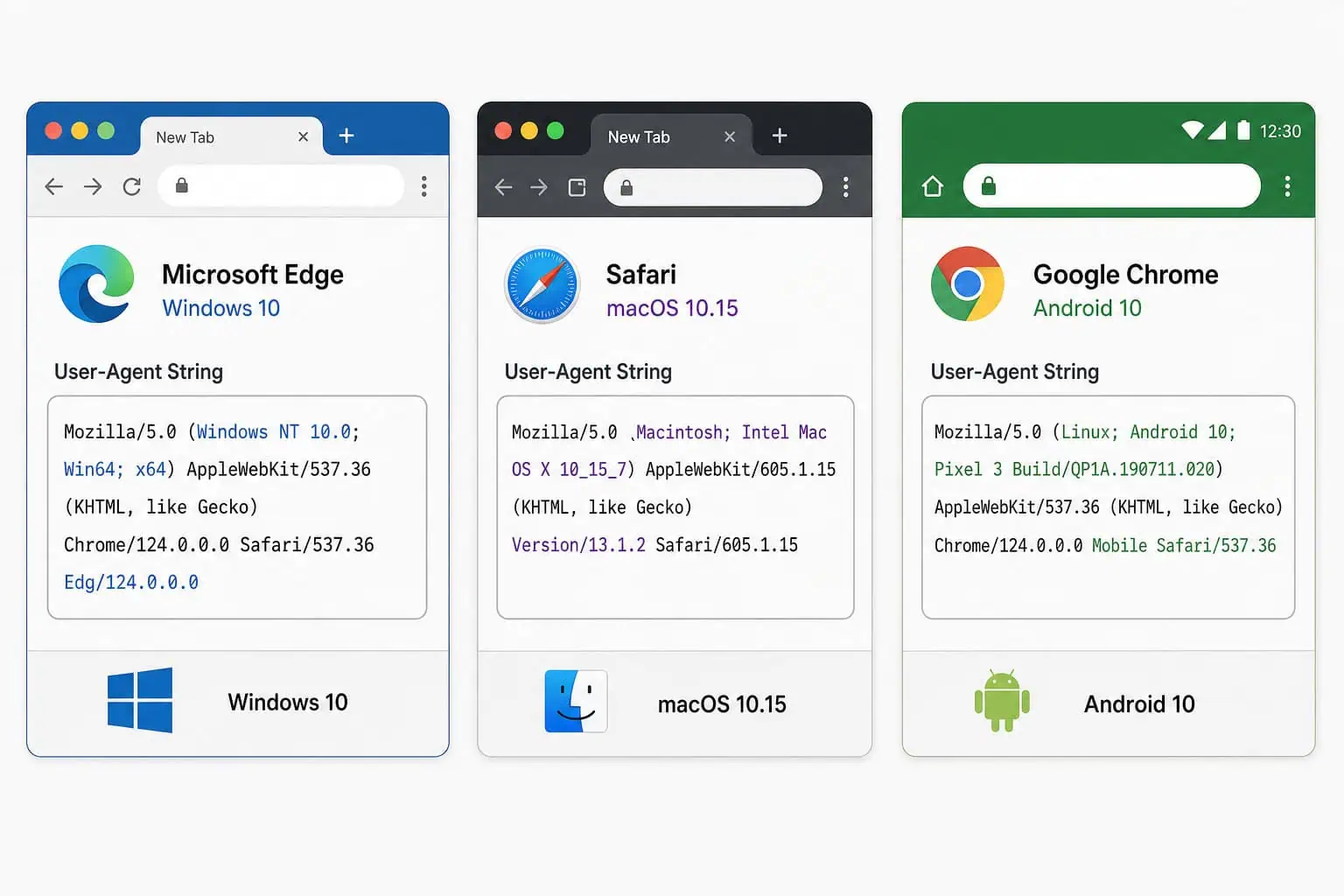Close the New Tab in Safari window
Image resolution: width=1344 pixels, height=896 pixels.
click(x=730, y=136)
